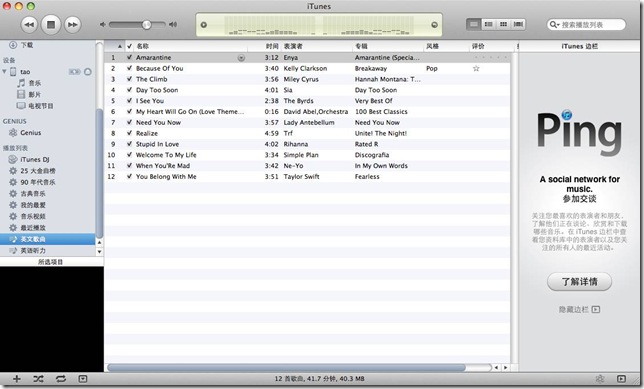The image size is (644, 389).
Task: Uncheck The Climb song checkbox
Action: click(x=129, y=79)
